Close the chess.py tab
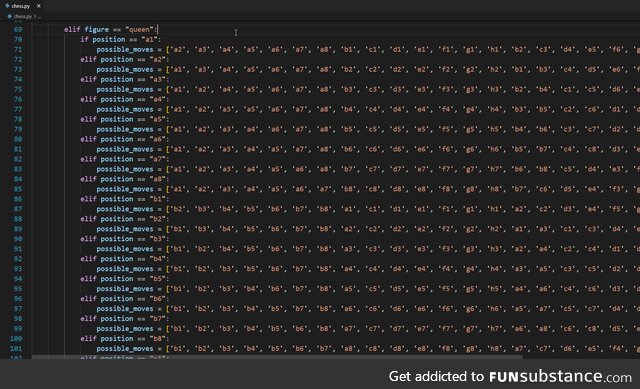 click(39, 6)
